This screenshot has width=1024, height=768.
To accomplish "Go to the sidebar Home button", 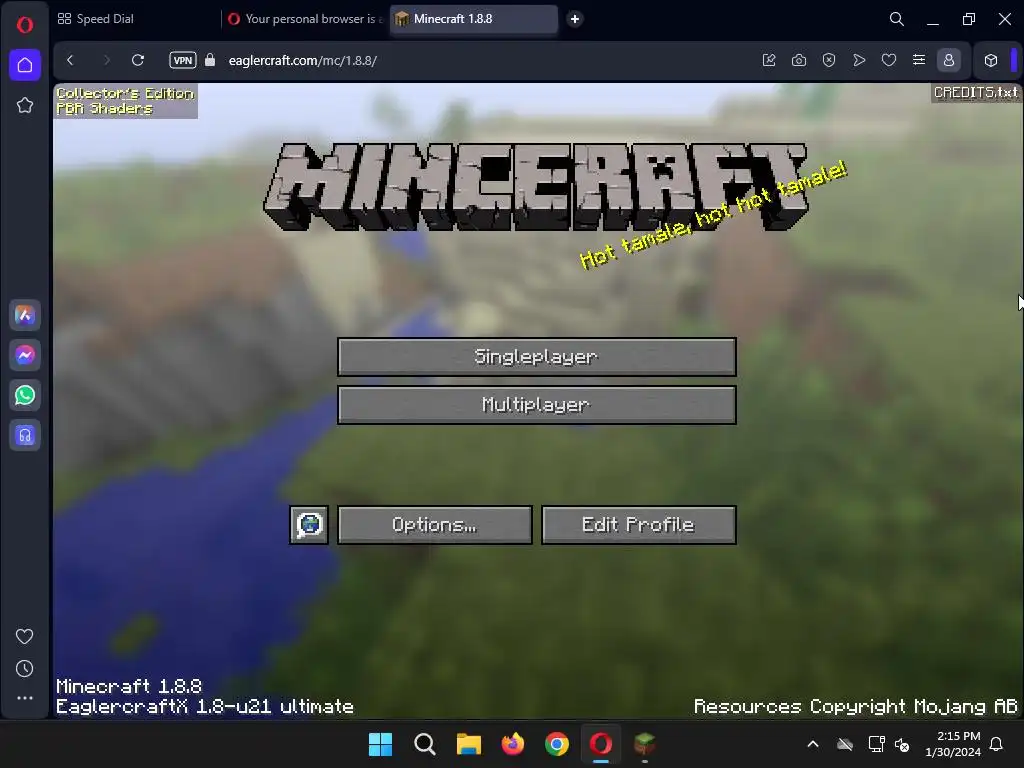I will [25, 65].
